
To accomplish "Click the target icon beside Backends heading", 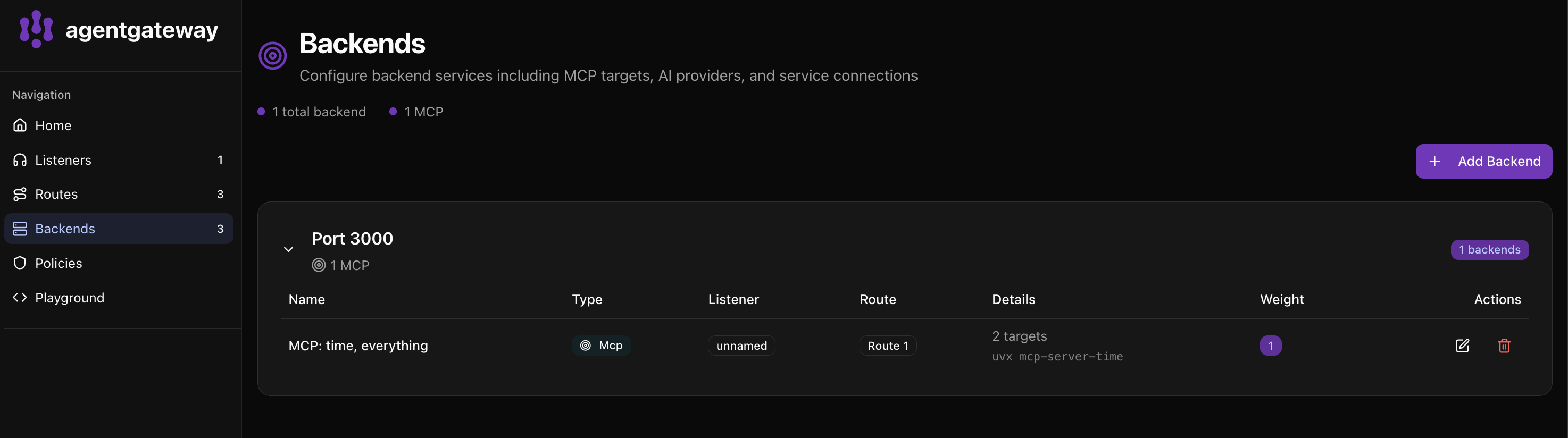I will click(x=272, y=55).
